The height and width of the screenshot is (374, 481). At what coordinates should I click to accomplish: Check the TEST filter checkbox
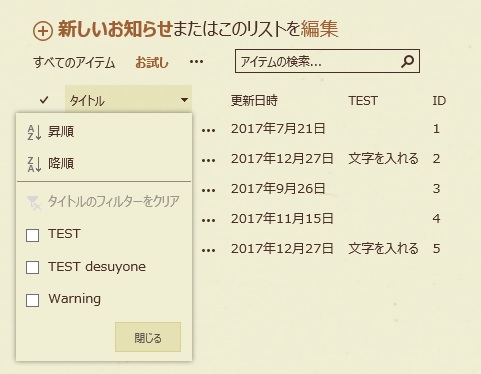[x=33, y=235]
